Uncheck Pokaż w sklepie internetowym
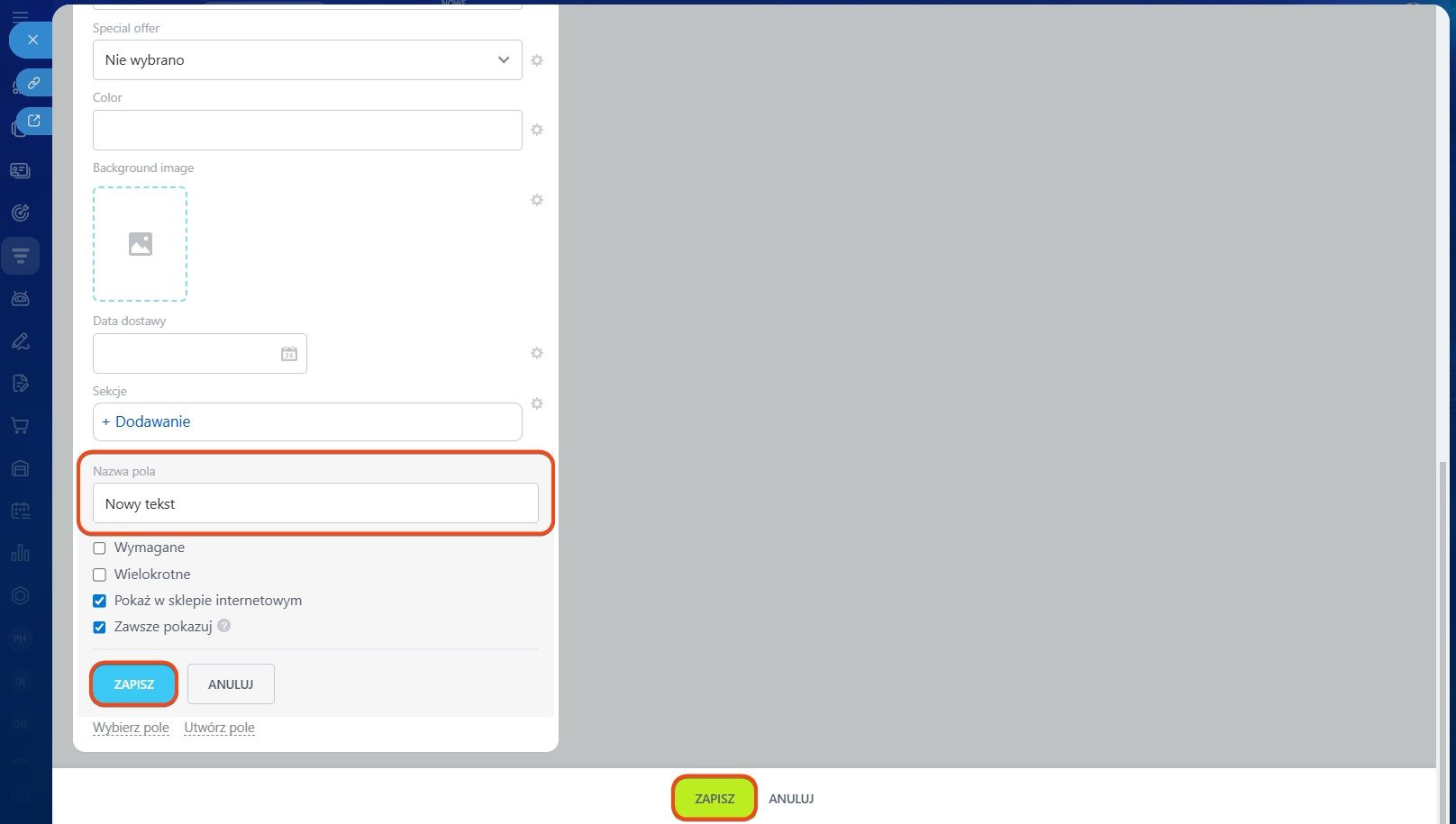The image size is (1456, 824). [100, 601]
